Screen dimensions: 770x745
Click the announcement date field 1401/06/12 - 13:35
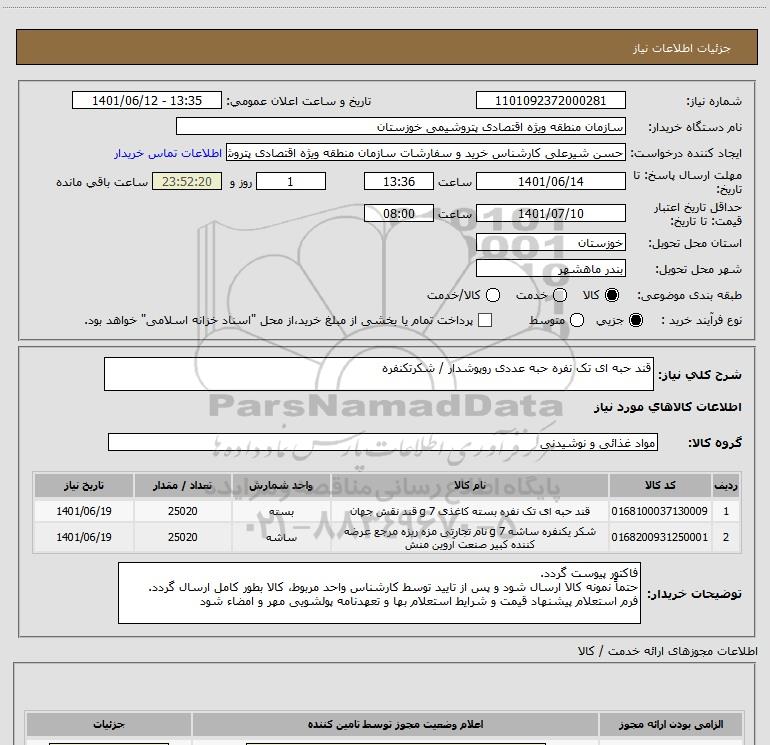pos(147,100)
